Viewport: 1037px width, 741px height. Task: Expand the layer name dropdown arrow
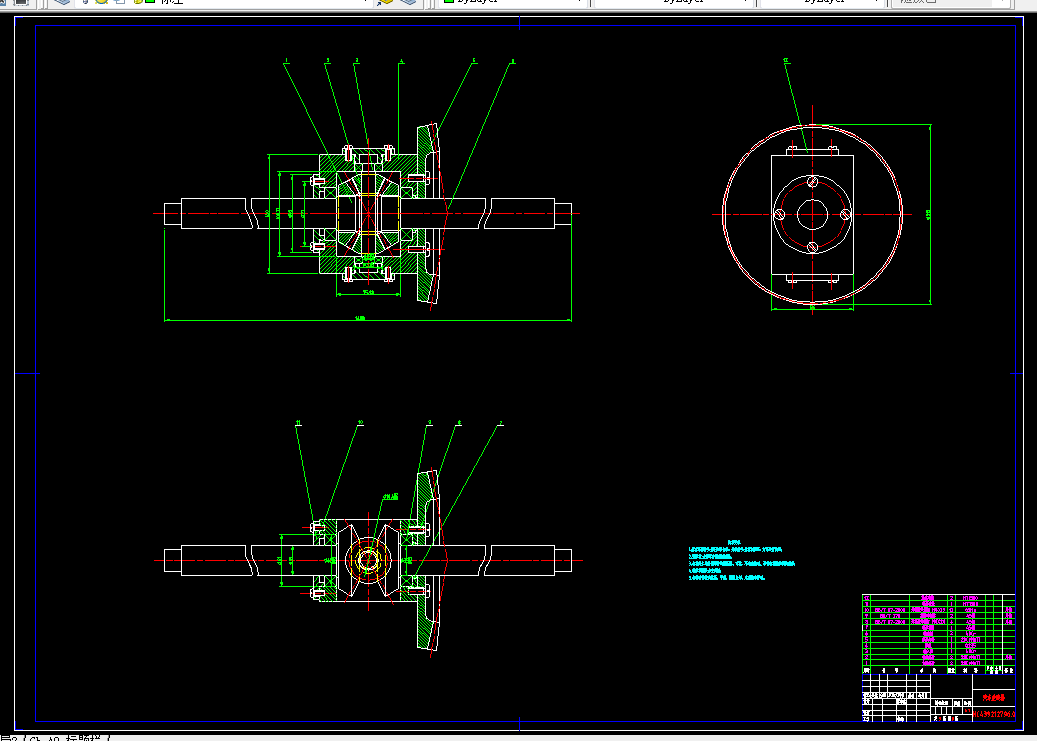point(366,2)
